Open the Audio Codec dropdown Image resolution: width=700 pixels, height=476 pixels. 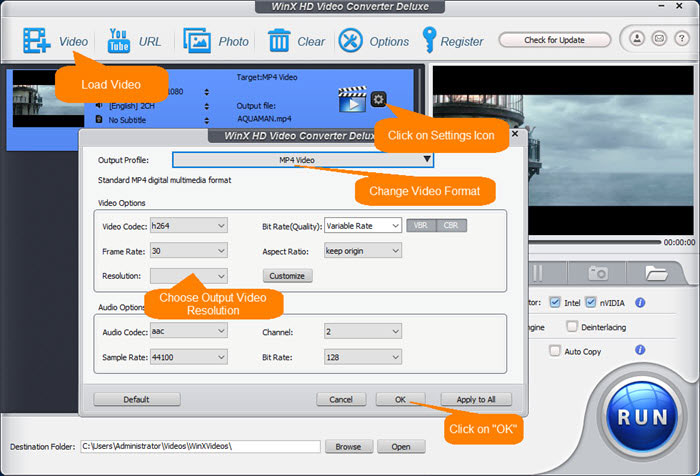point(188,331)
